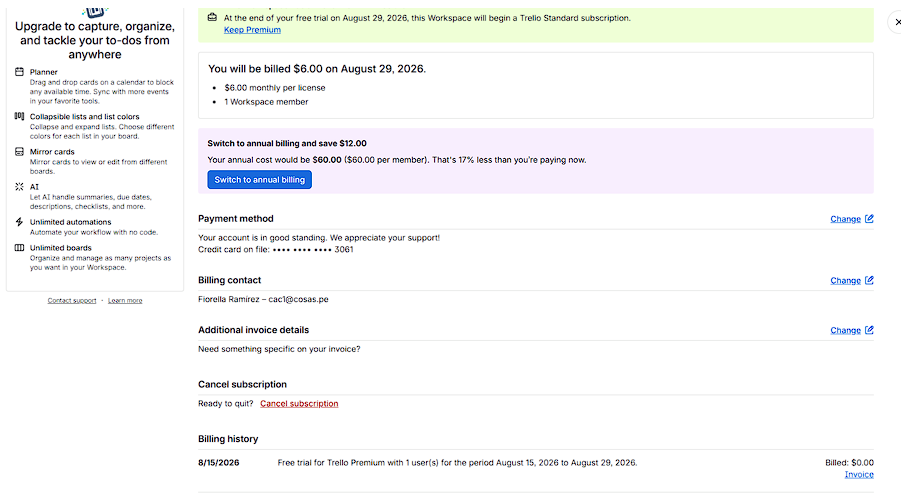Click the Mirror cards icon
This screenshot has width=901, height=501.
pyautogui.click(x=19, y=152)
